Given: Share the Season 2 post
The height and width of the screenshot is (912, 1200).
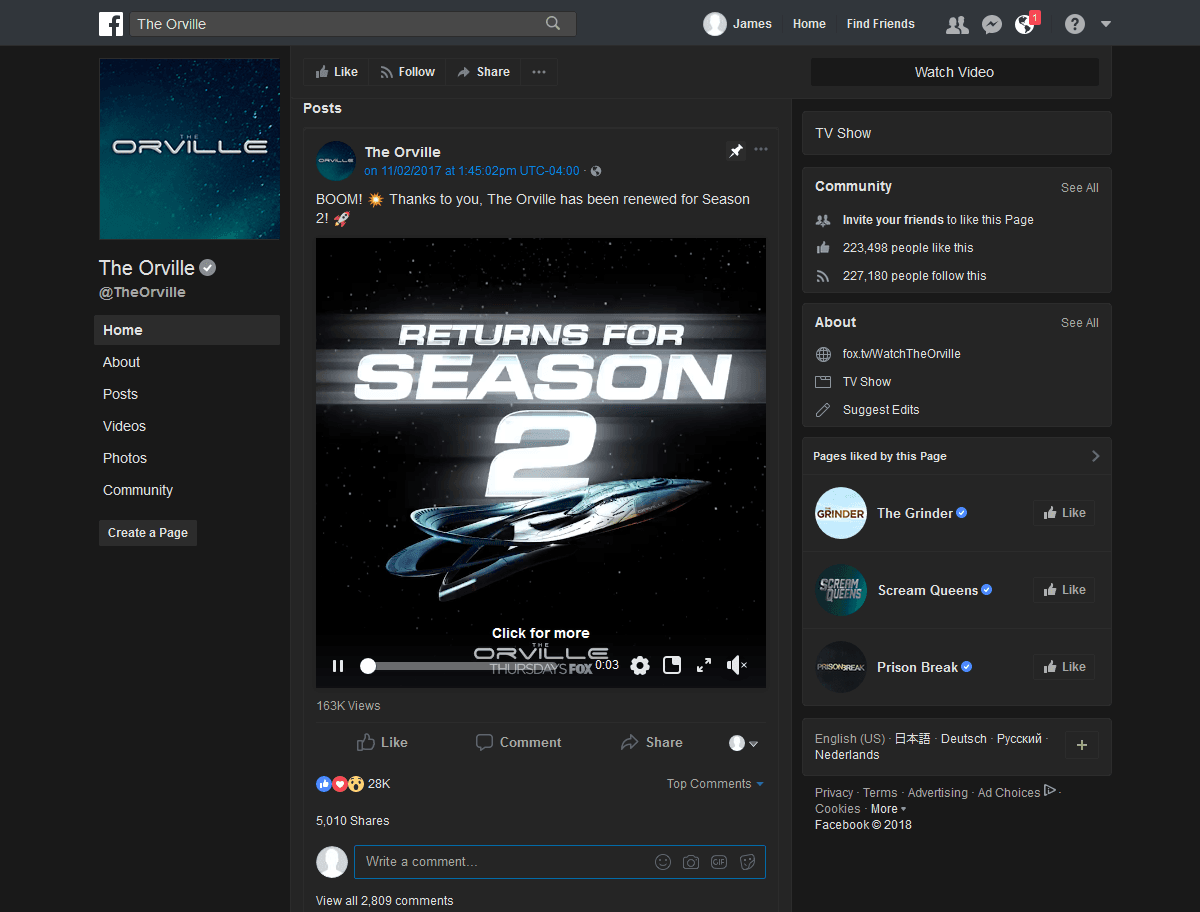Looking at the screenshot, I should pyautogui.click(x=652, y=742).
